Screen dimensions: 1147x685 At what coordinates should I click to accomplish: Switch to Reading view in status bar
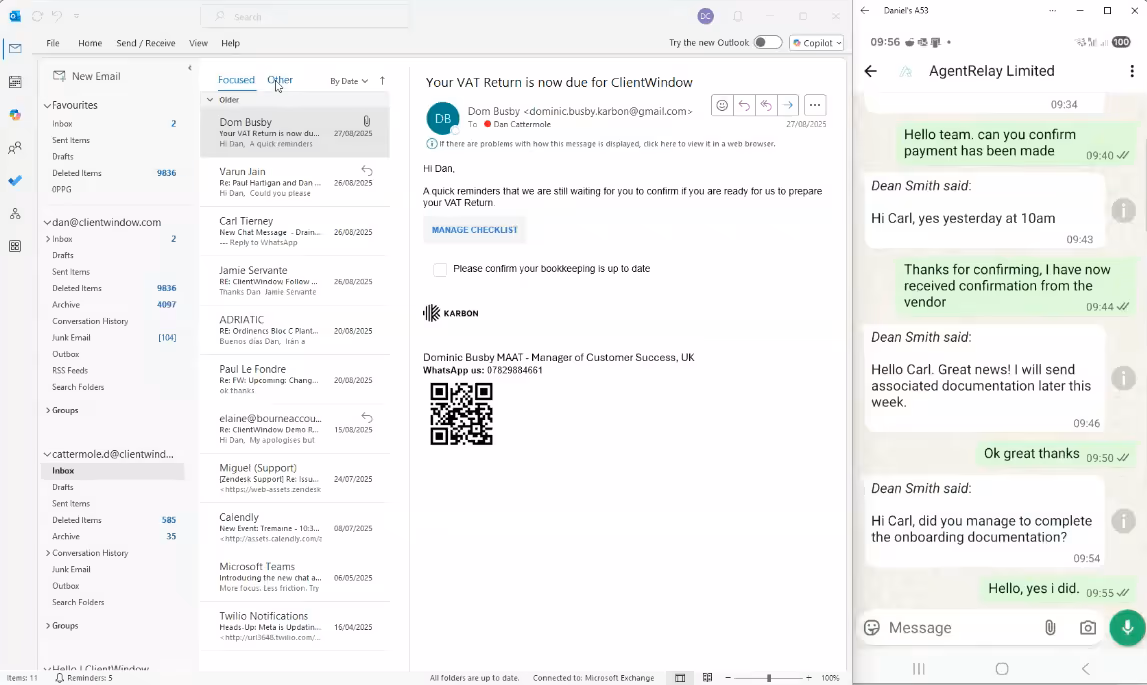tap(707, 678)
